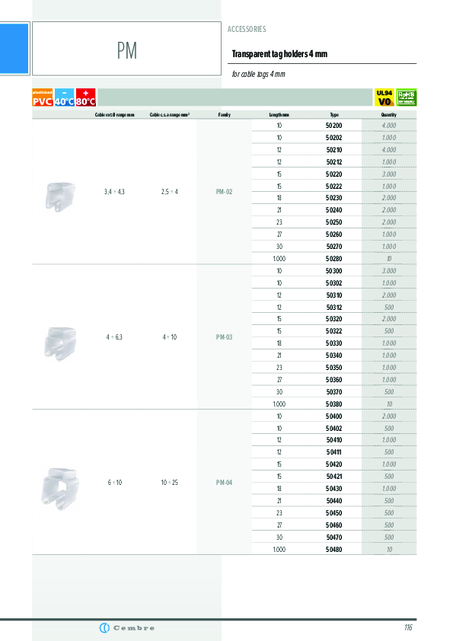The width and height of the screenshot is (453, 641).
Task: Click the solid blue side tab
Action: point(14,48)
